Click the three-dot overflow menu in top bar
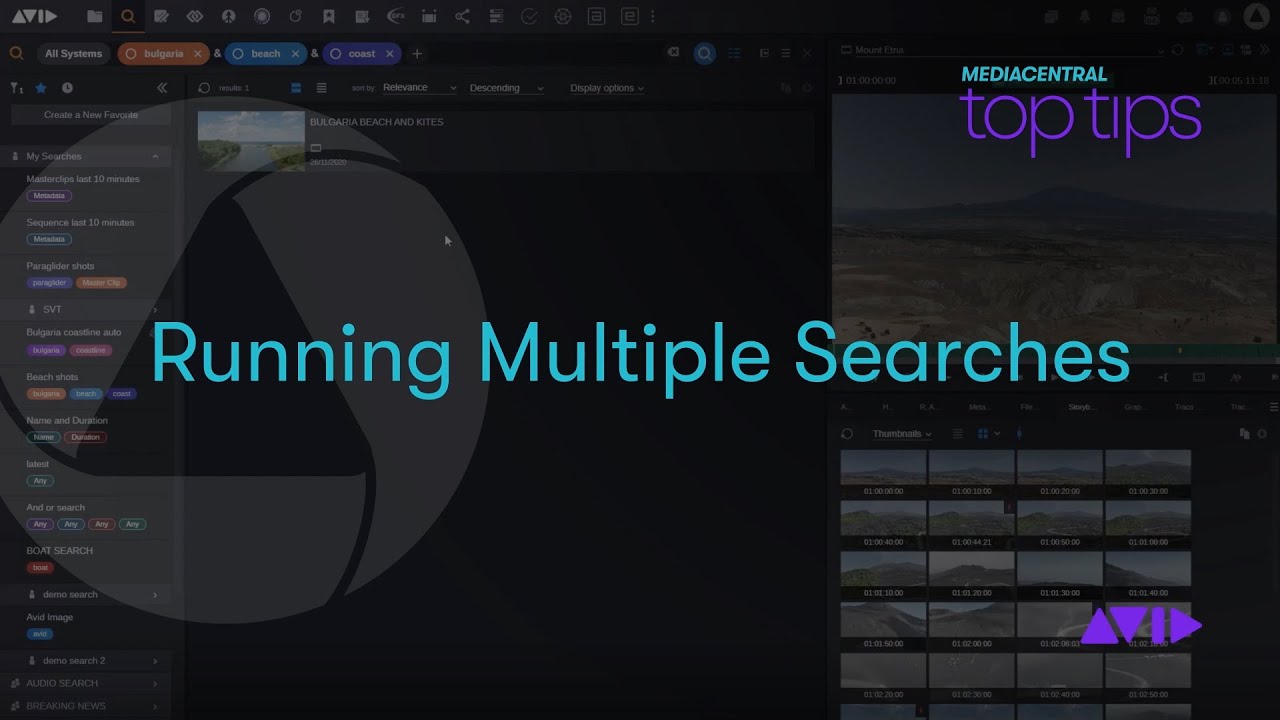The height and width of the screenshot is (720, 1280). (653, 16)
